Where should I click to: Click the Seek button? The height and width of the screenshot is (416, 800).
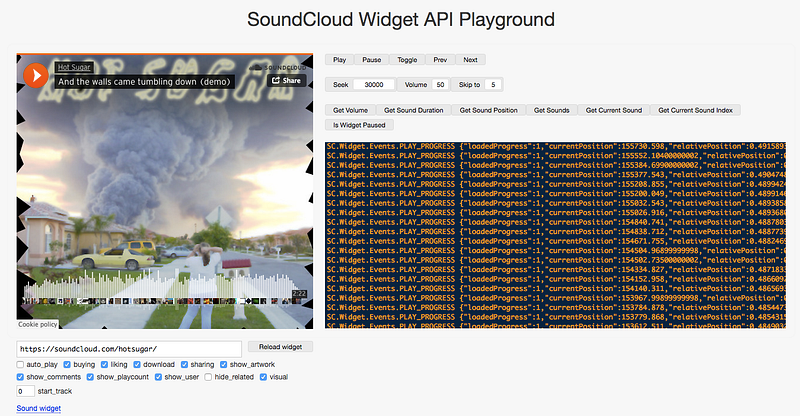tap(340, 85)
